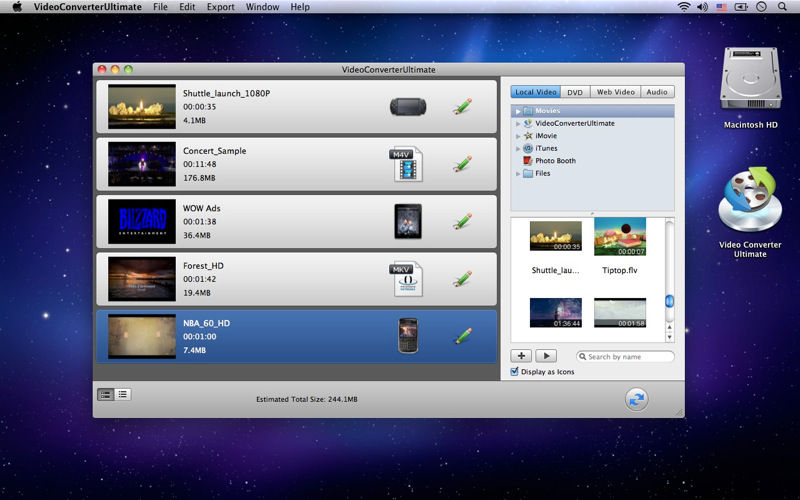The height and width of the screenshot is (500, 800).
Task: Click the thumbnail with duration 00:01:58
Action: pos(620,312)
